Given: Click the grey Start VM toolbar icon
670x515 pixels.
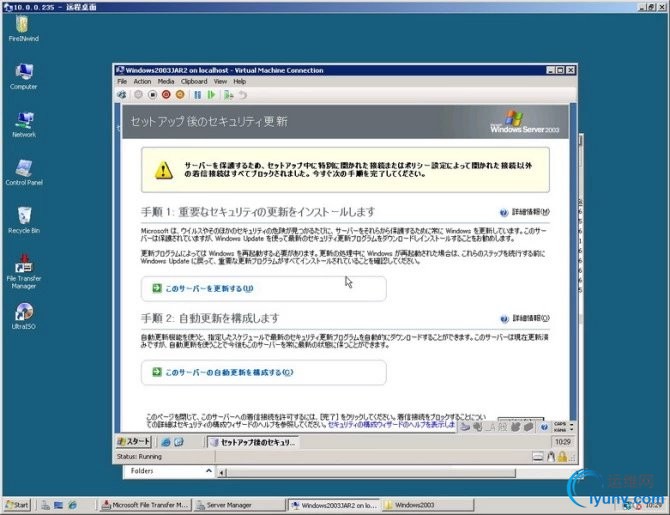Looking at the screenshot, I should tap(138, 95).
